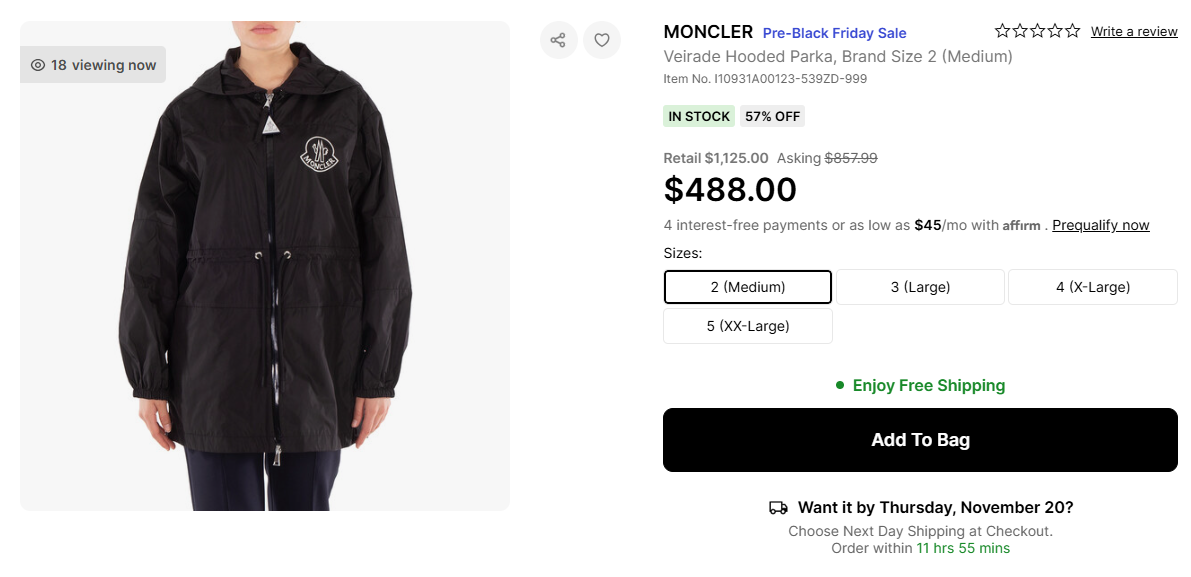Click the Prequalify now link
This screenshot has height=577, width=1191.
[1101, 225]
